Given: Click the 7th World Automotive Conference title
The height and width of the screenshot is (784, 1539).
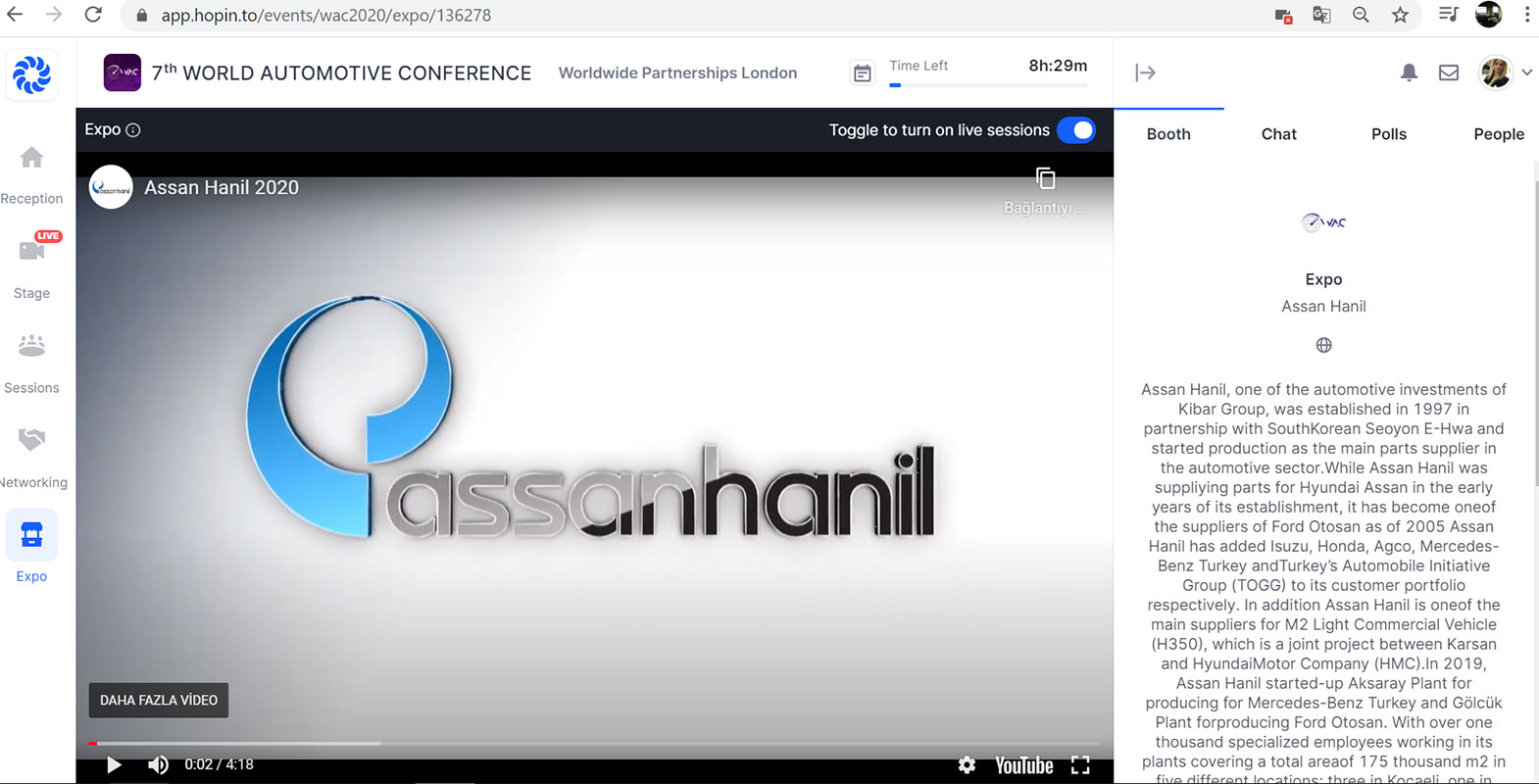Looking at the screenshot, I should [341, 73].
